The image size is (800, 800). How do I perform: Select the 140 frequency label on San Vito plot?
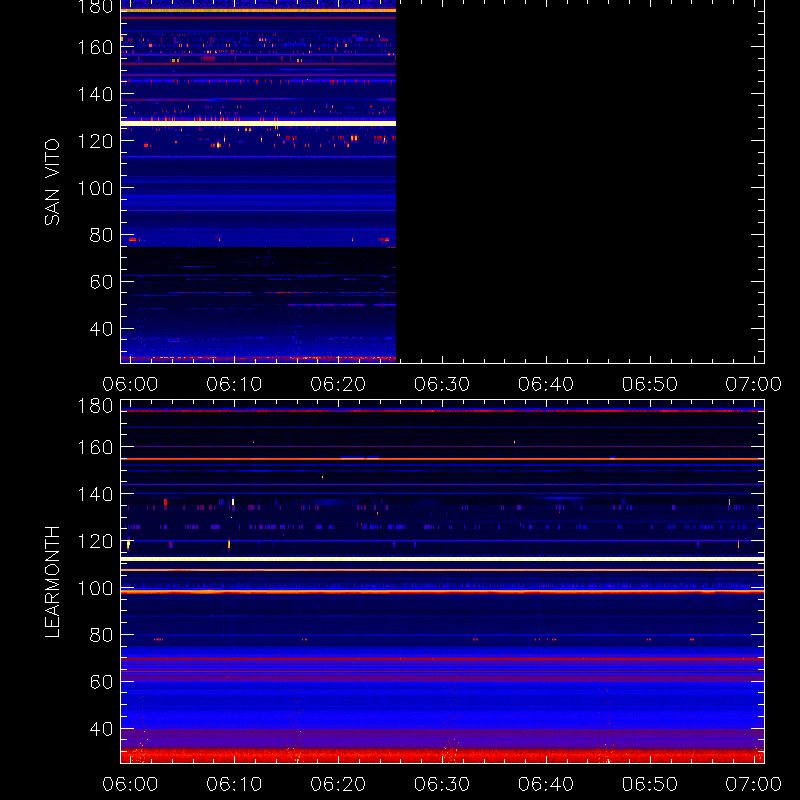95,94
